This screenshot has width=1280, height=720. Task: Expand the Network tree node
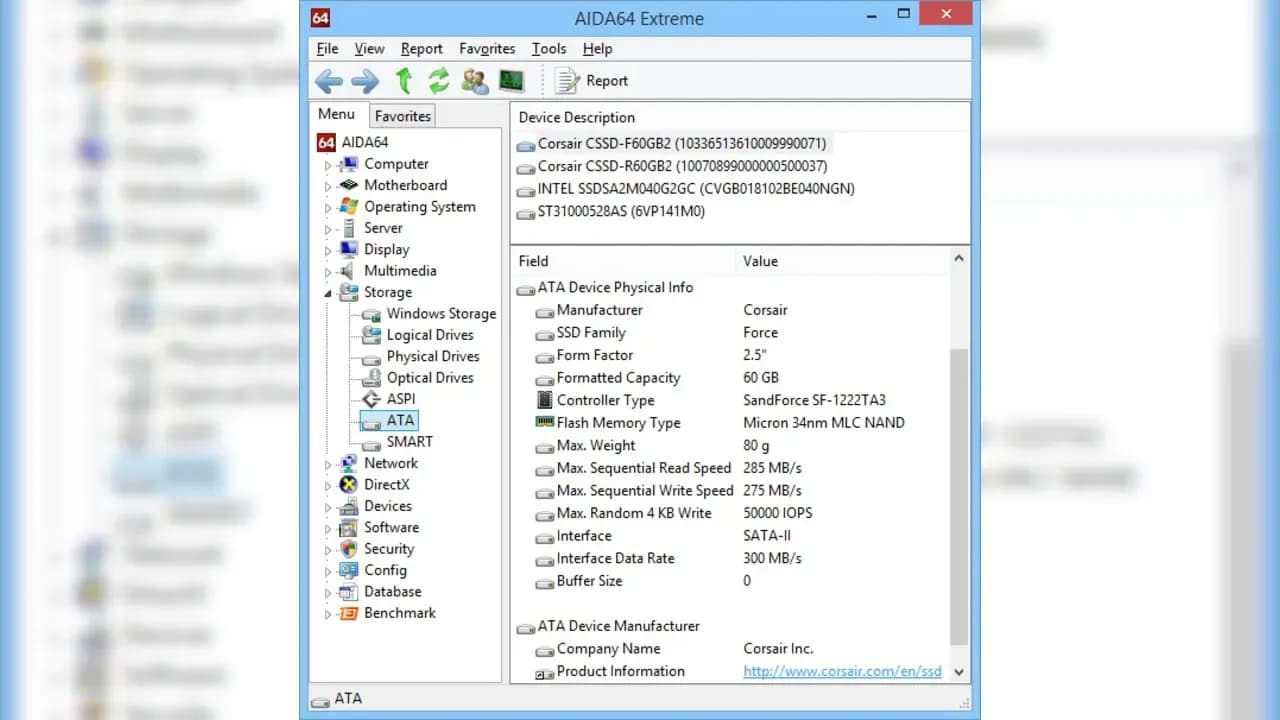pos(327,464)
